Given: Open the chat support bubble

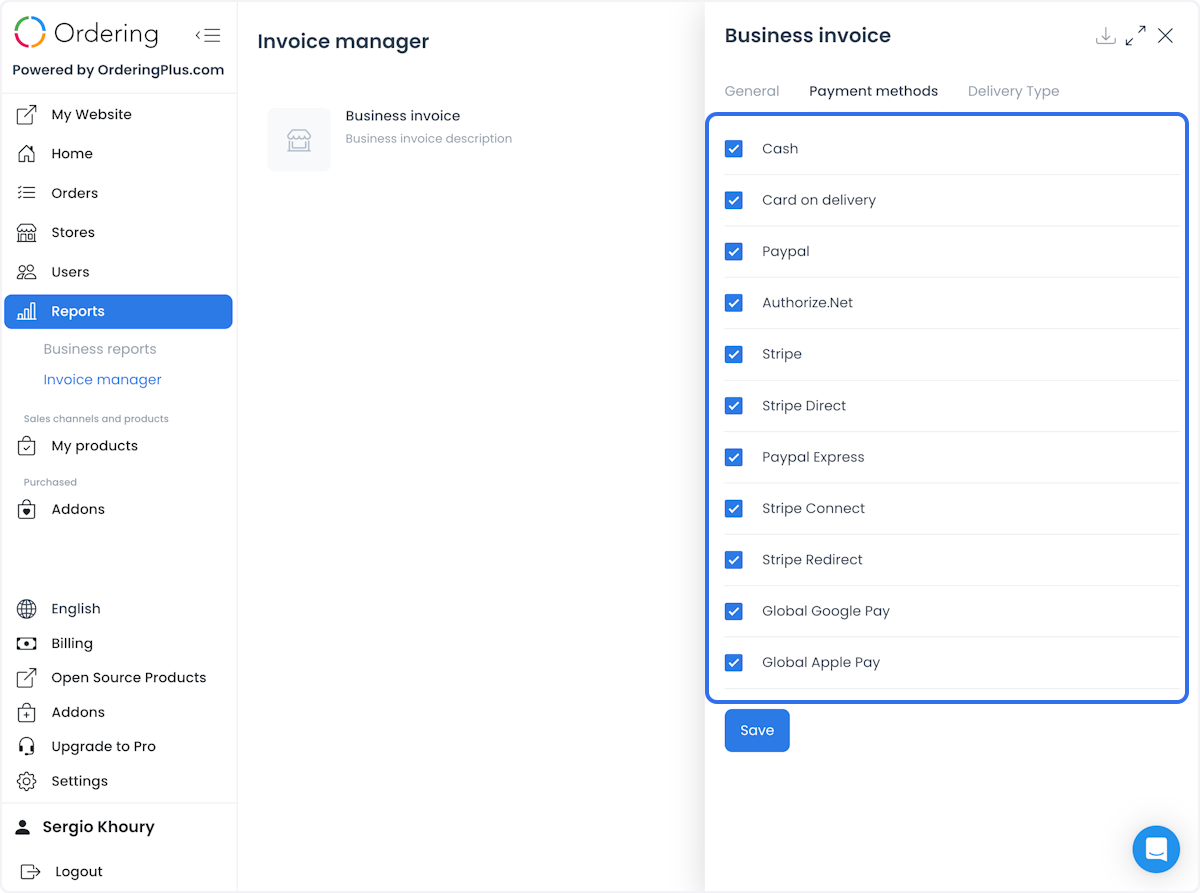Looking at the screenshot, I should click(x=1156, y=850).
